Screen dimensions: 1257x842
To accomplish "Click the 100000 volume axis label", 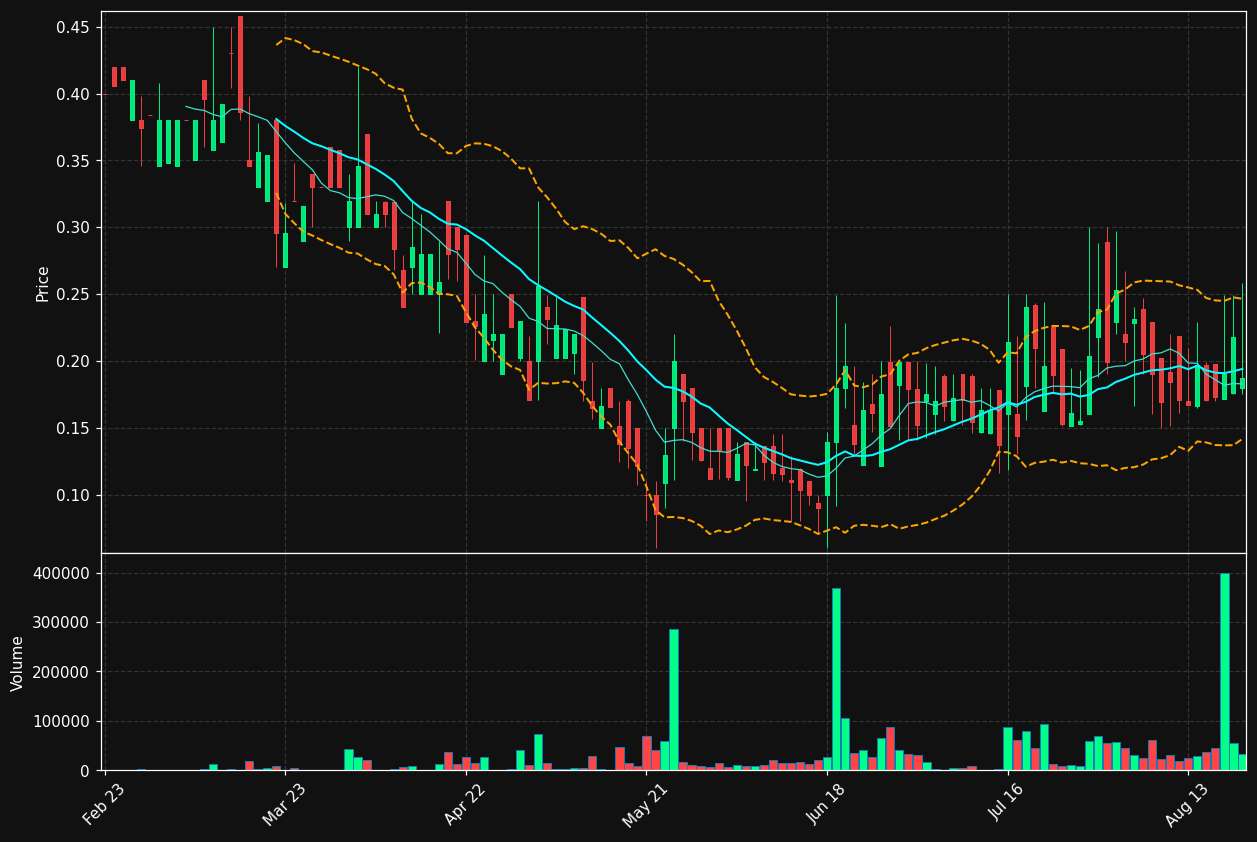I will pos(62,722).
